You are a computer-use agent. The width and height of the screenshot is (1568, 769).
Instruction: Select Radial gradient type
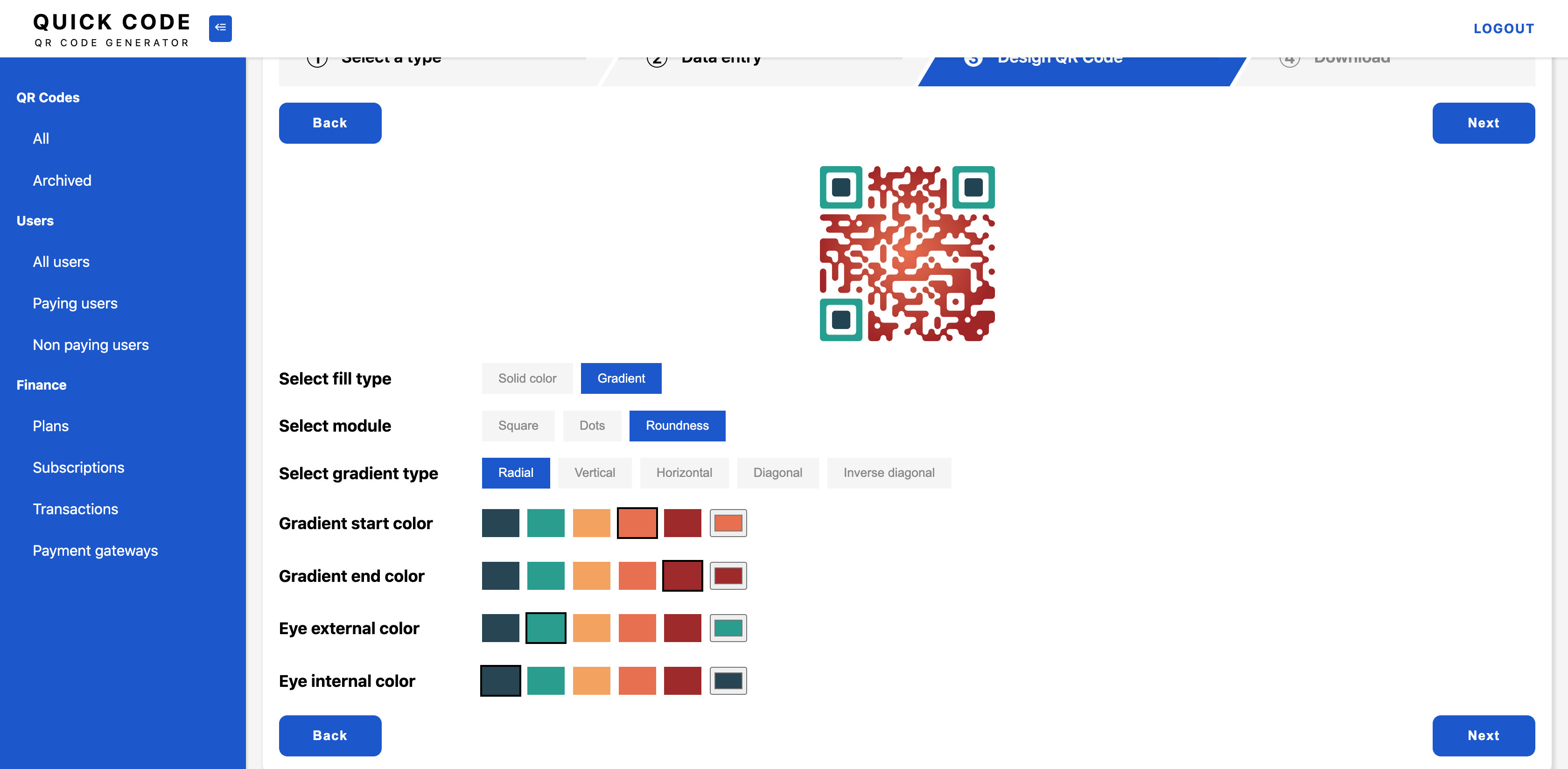coord(516,473)
